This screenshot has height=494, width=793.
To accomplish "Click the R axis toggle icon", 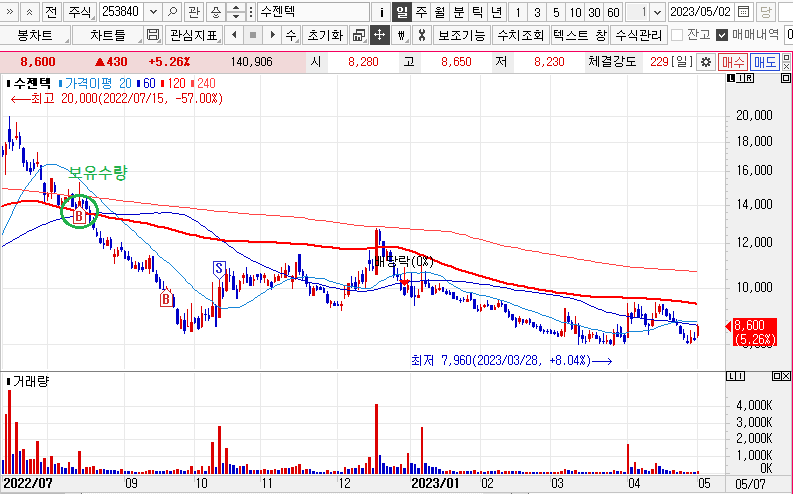I will coord(749,78).
